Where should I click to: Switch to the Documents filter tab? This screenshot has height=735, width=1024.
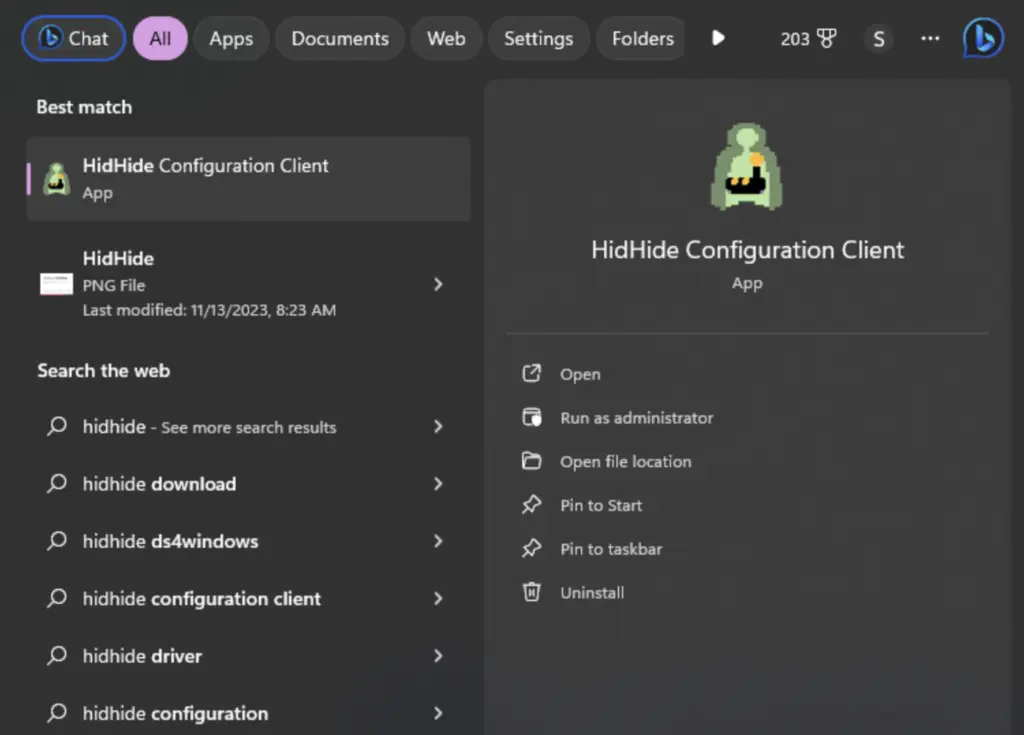pyautogui.click(x=340, y=39)
